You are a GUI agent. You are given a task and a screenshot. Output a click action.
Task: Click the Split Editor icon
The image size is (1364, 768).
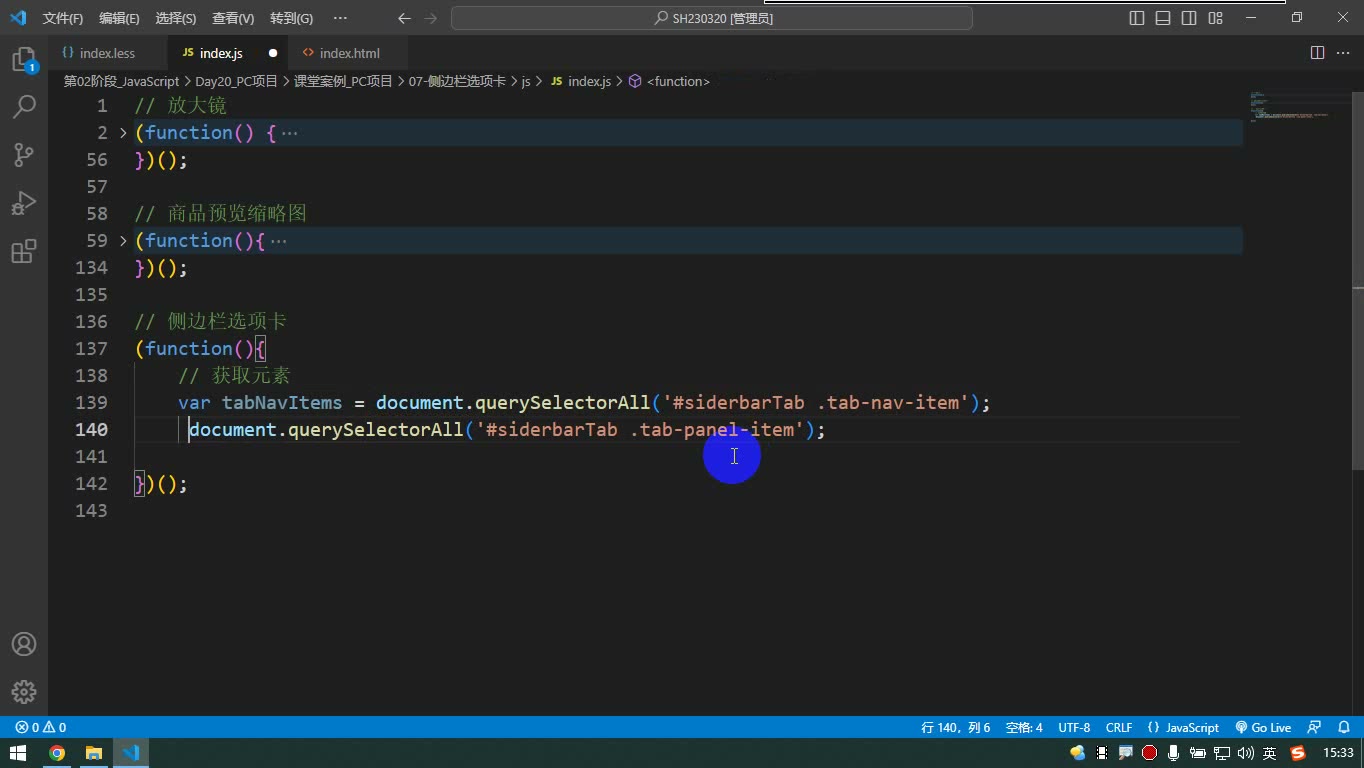(x=1317, y=53)
